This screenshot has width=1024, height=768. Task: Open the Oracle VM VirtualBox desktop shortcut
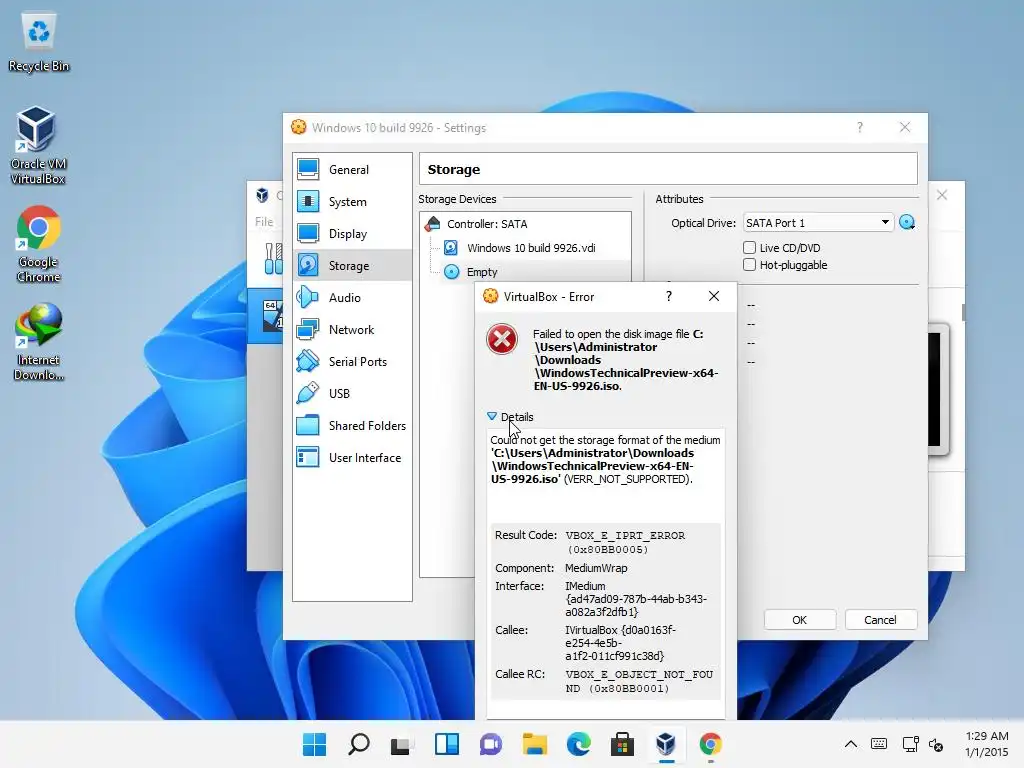[37, 146]
